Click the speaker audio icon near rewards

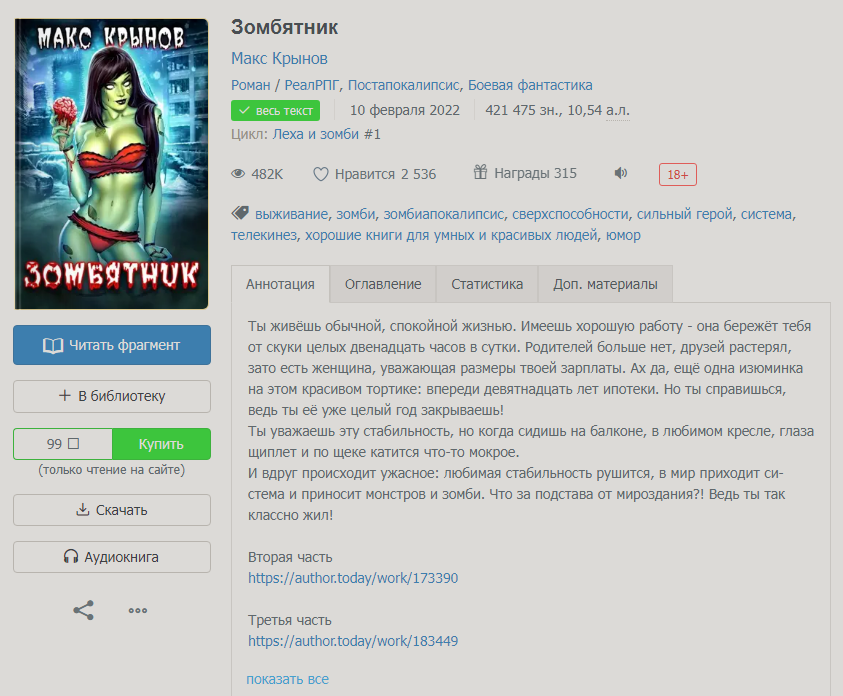[x=621, y=173]
